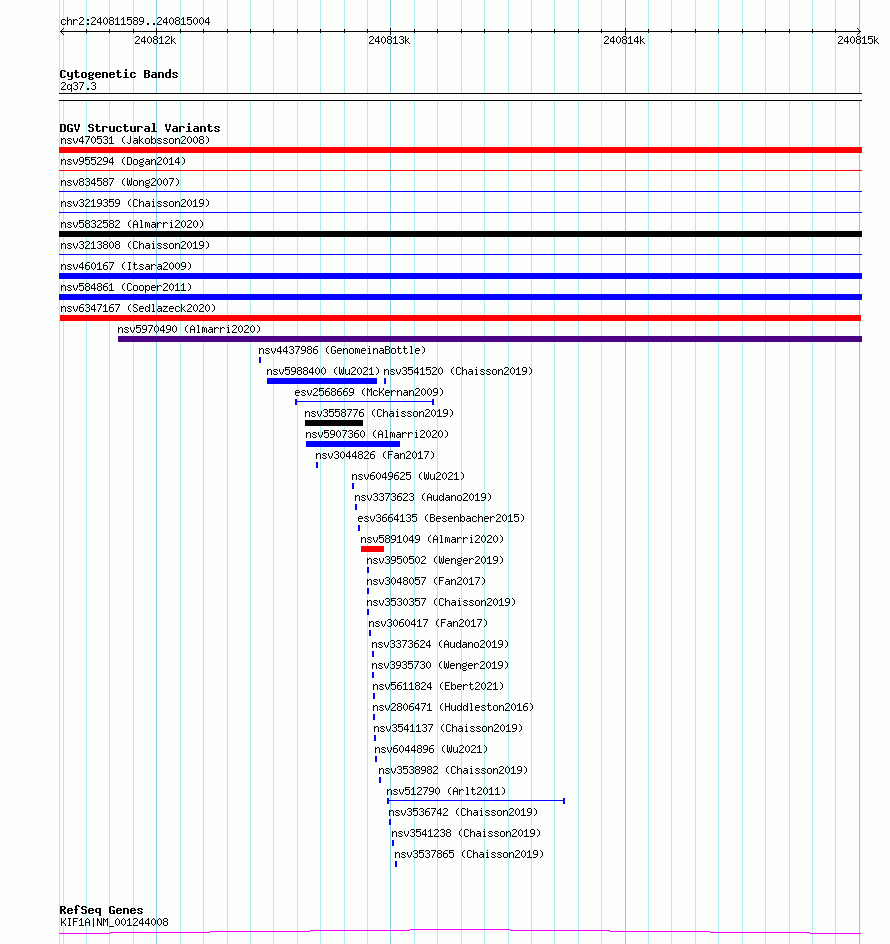Screen dimensions: 890x944
Task: Select nsv3541238 (Chaisson2019) label
Action: click(467, 833)
